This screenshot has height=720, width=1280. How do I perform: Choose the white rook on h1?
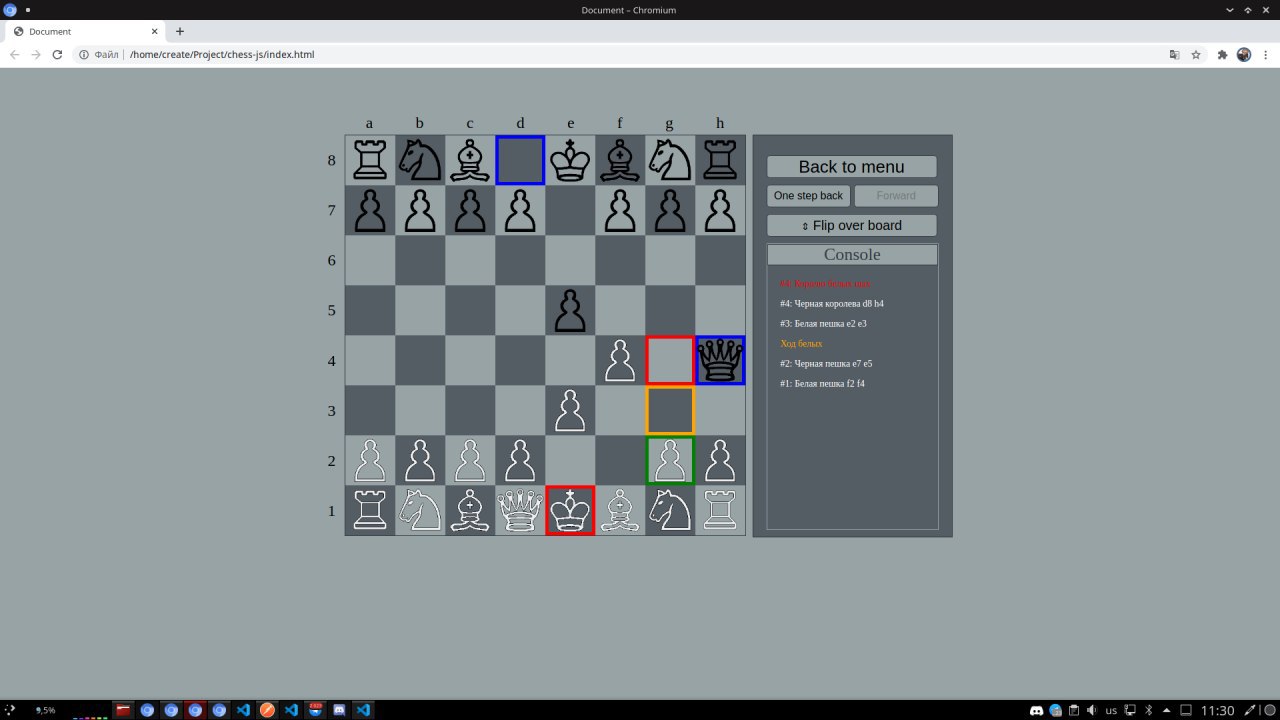(720, 510)
